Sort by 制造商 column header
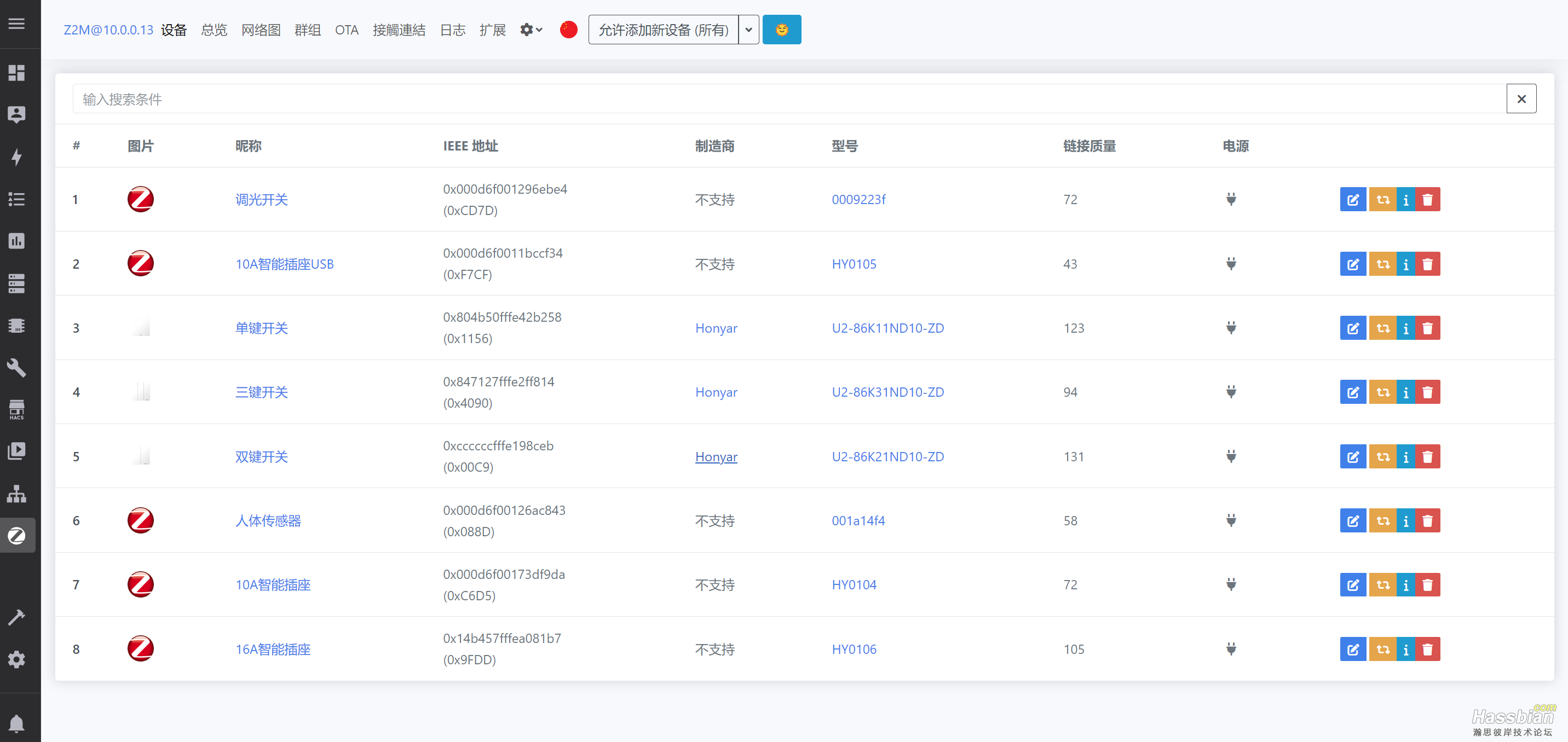 714,146
